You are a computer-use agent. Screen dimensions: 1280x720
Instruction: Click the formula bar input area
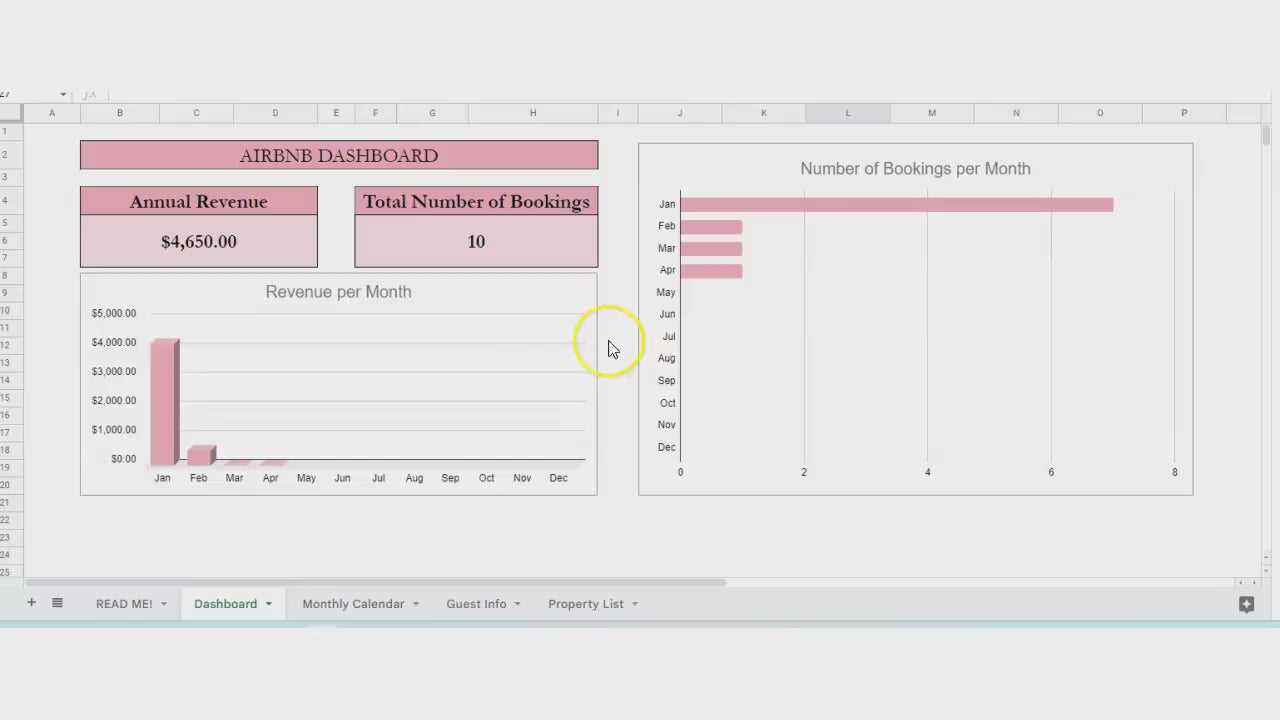point(690,95)
